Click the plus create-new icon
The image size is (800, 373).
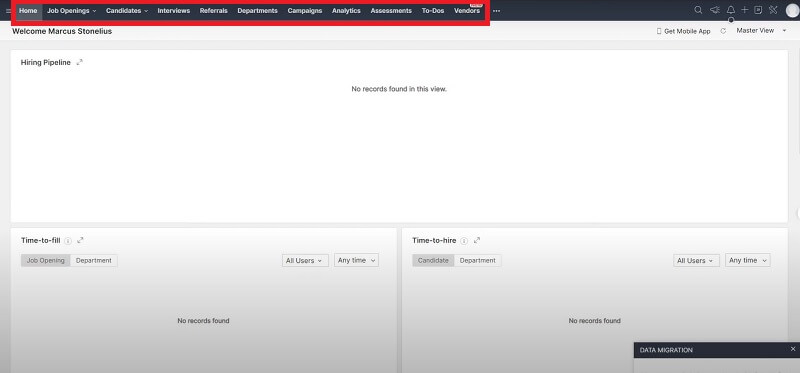[x=744, y=10]
